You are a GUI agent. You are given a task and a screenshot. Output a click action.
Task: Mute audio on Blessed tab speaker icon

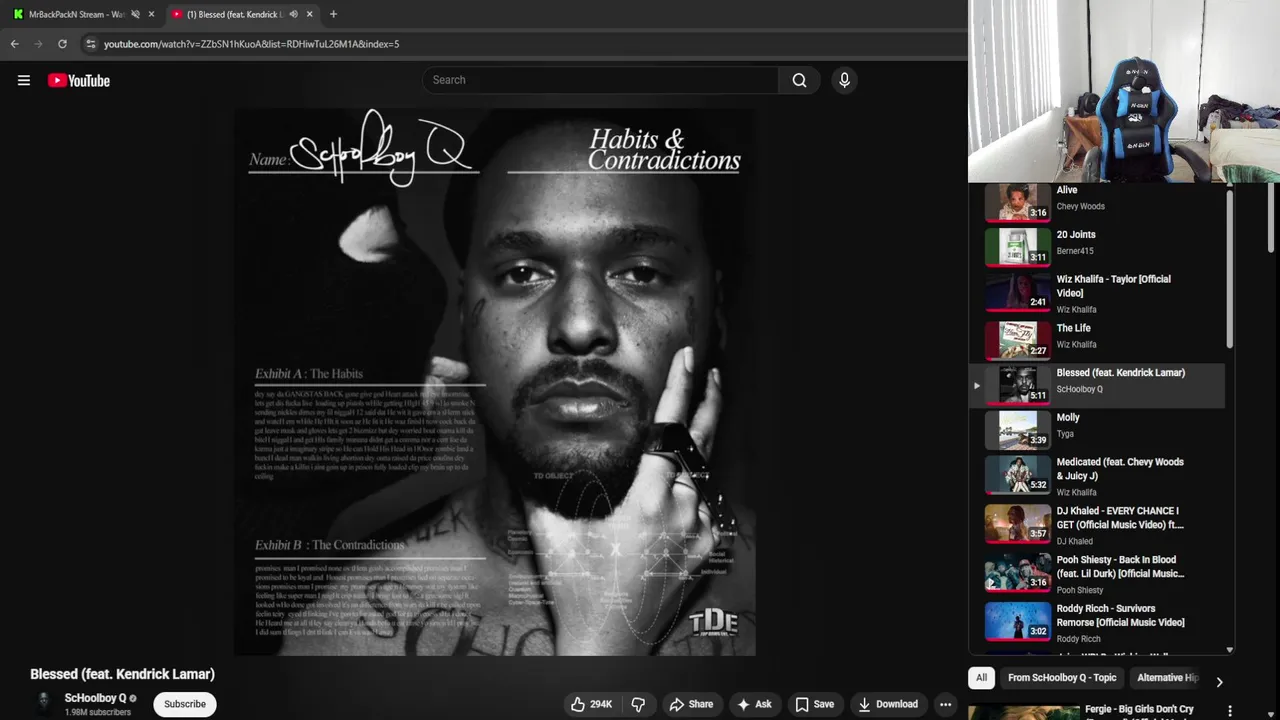click(293, 14)
